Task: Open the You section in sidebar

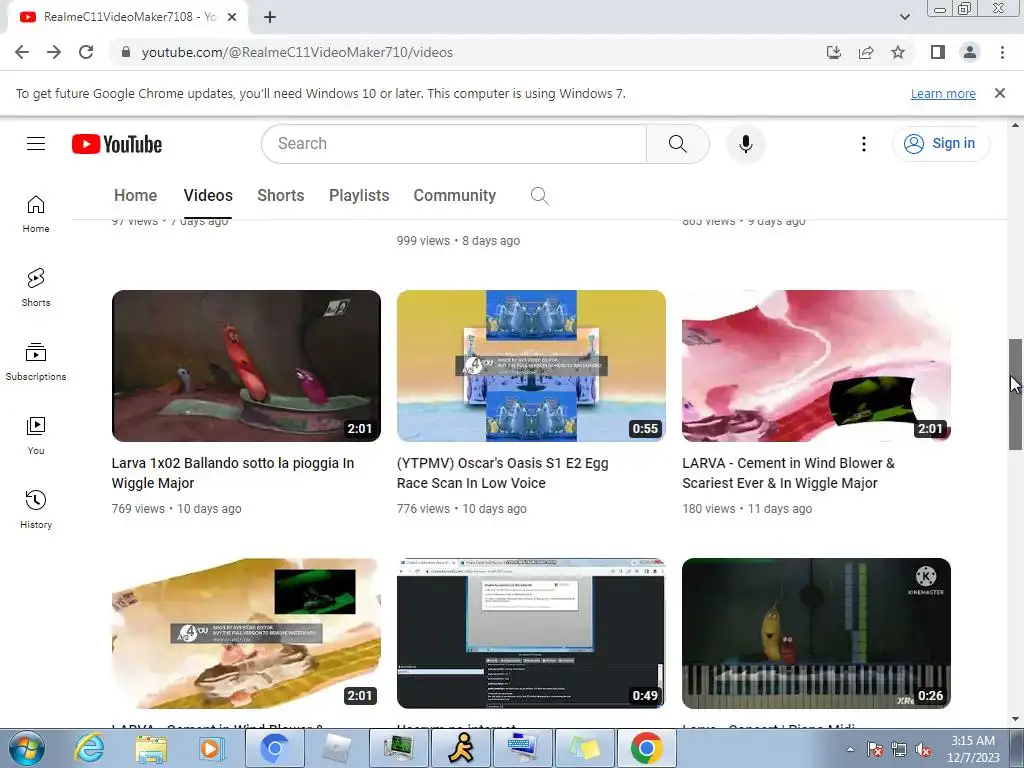Action: pos(36,436)
